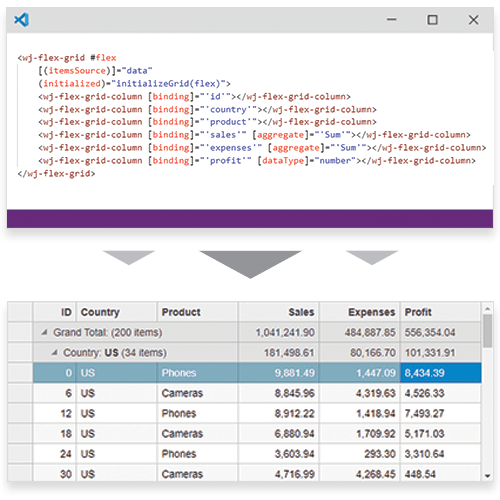Select the Cameras cell in row 6
The height and width of the screenshot is (500, 500).
[x=197, y=393]
